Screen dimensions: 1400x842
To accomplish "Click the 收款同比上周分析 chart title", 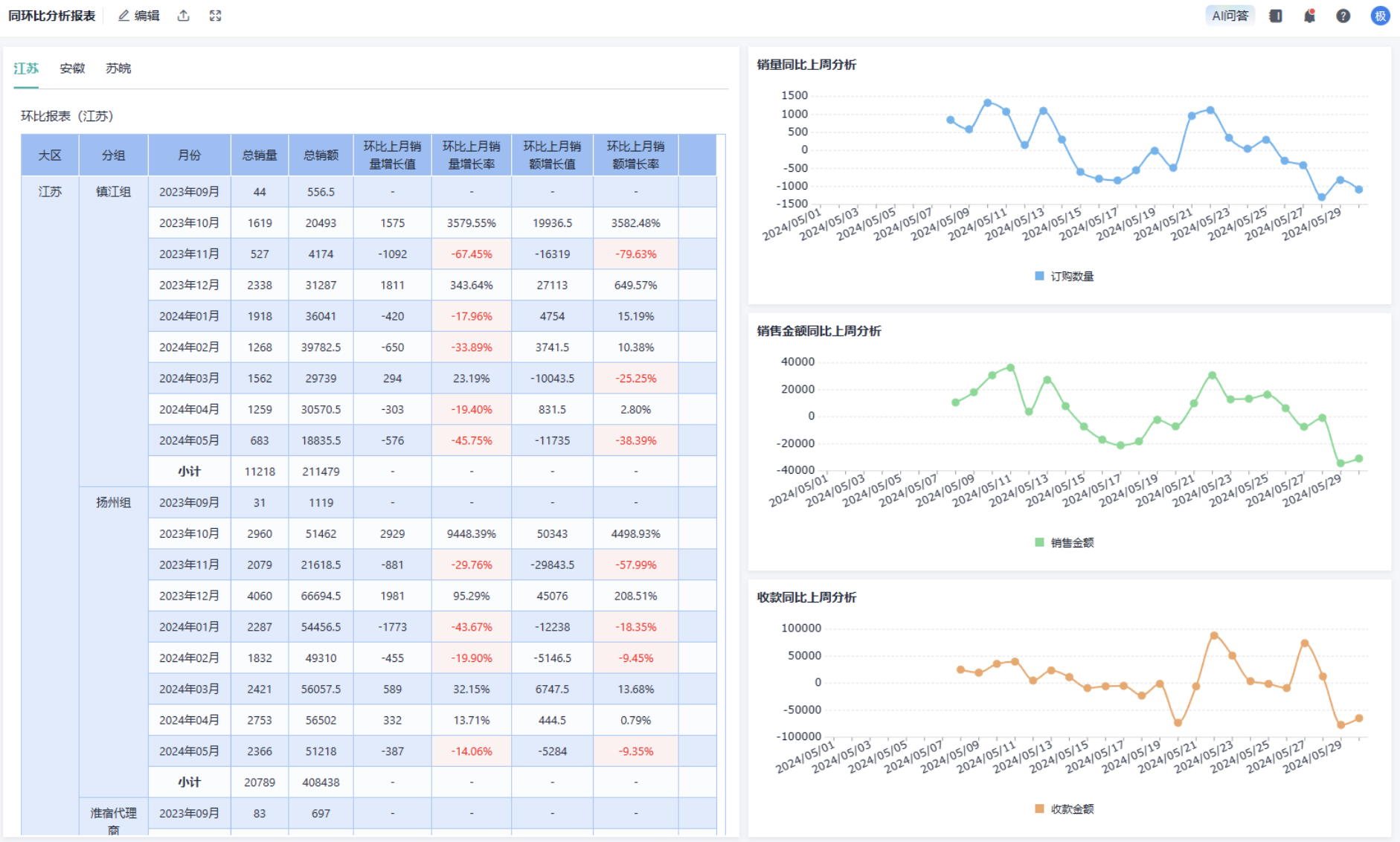I will click(x=806, y=597).
